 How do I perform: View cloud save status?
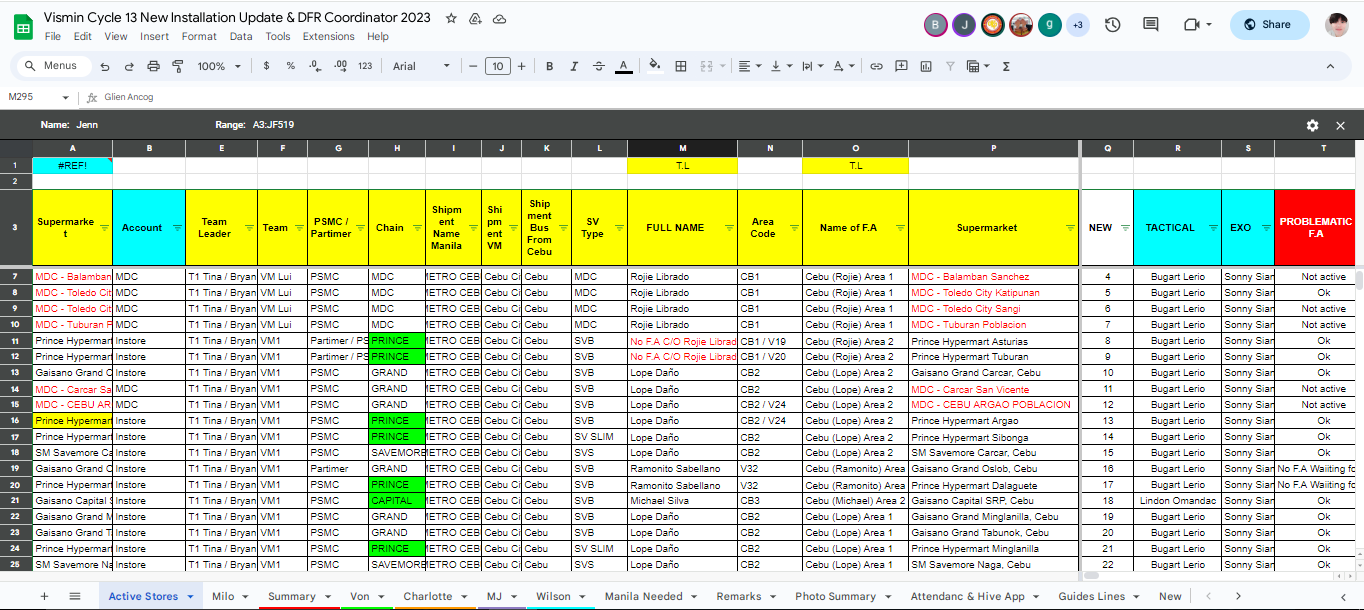(x=499, y=18)
